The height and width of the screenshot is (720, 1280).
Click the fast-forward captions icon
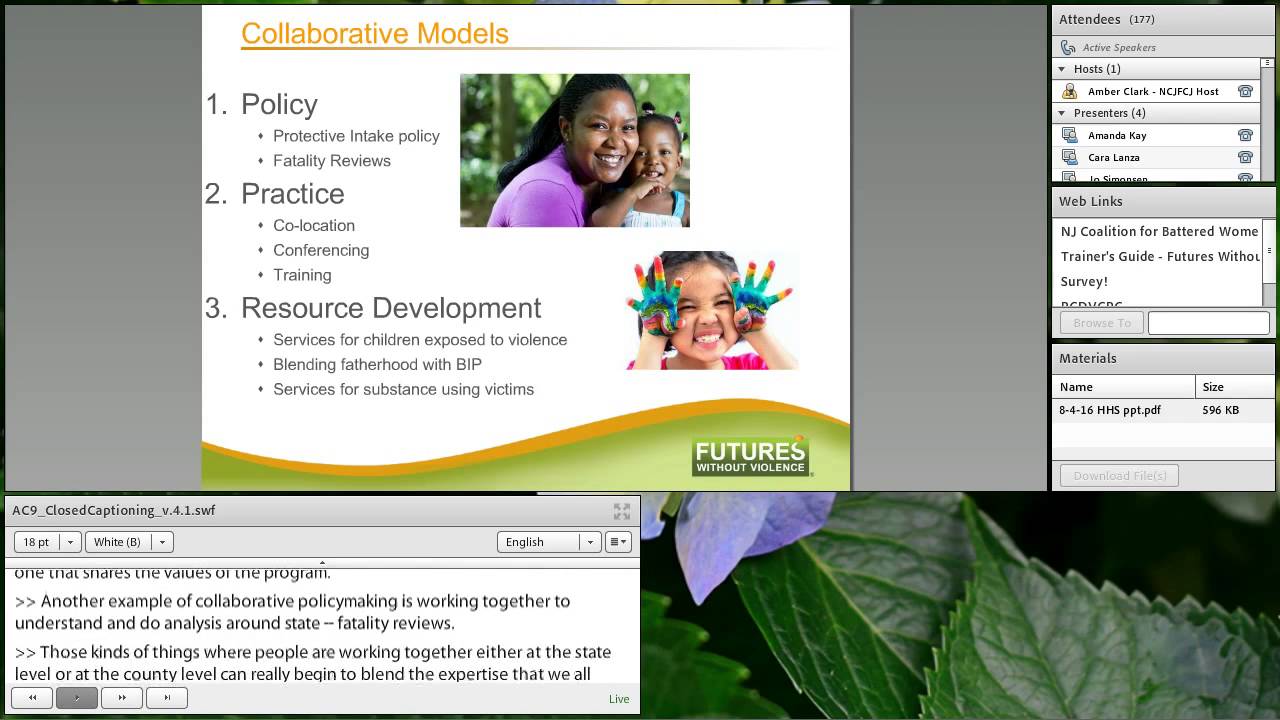(x=121, y=697)
